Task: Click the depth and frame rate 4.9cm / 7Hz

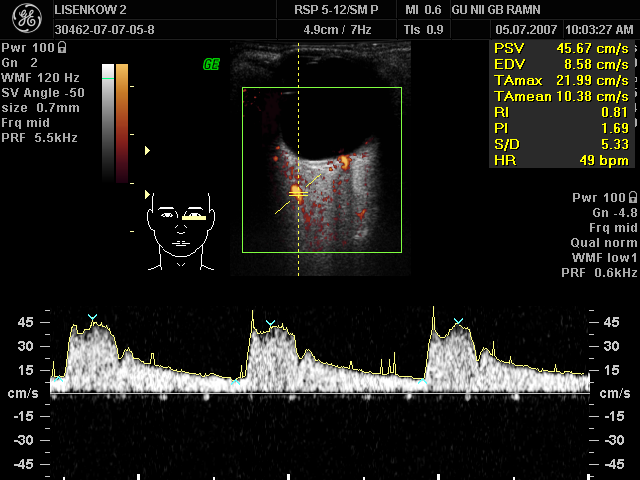Action: click(x=337, y=29)
